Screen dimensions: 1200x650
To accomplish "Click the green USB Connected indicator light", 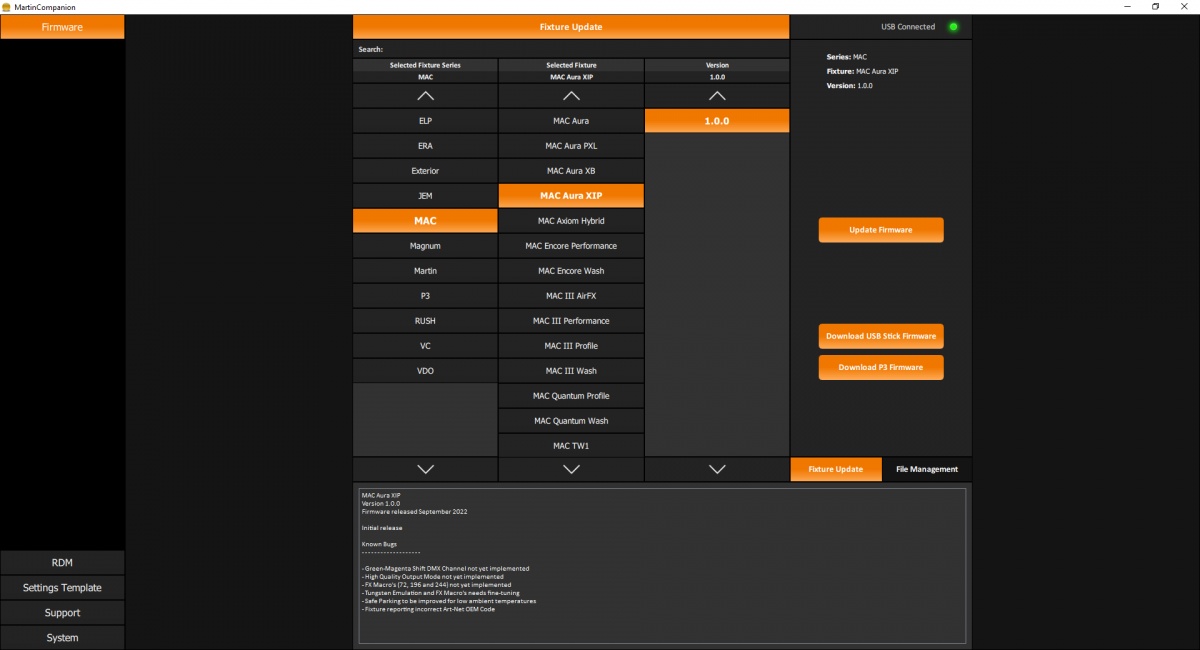I will point(953,27).
